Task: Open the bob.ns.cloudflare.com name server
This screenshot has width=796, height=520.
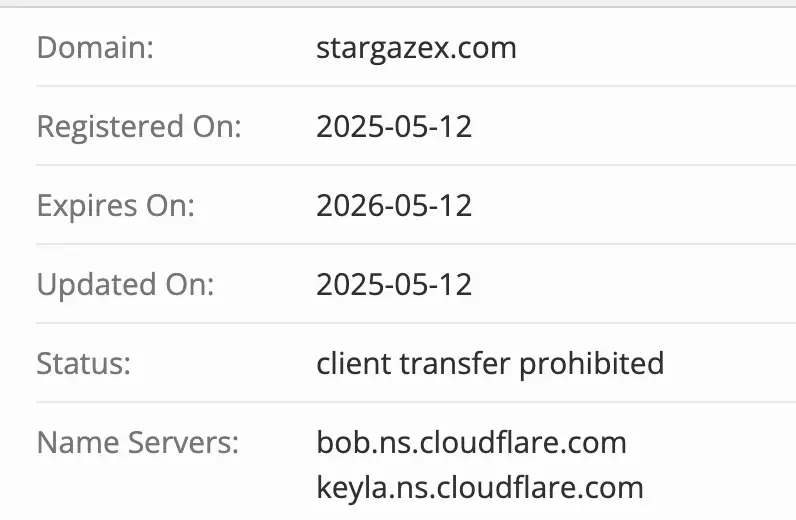Action: pos(471,442)
